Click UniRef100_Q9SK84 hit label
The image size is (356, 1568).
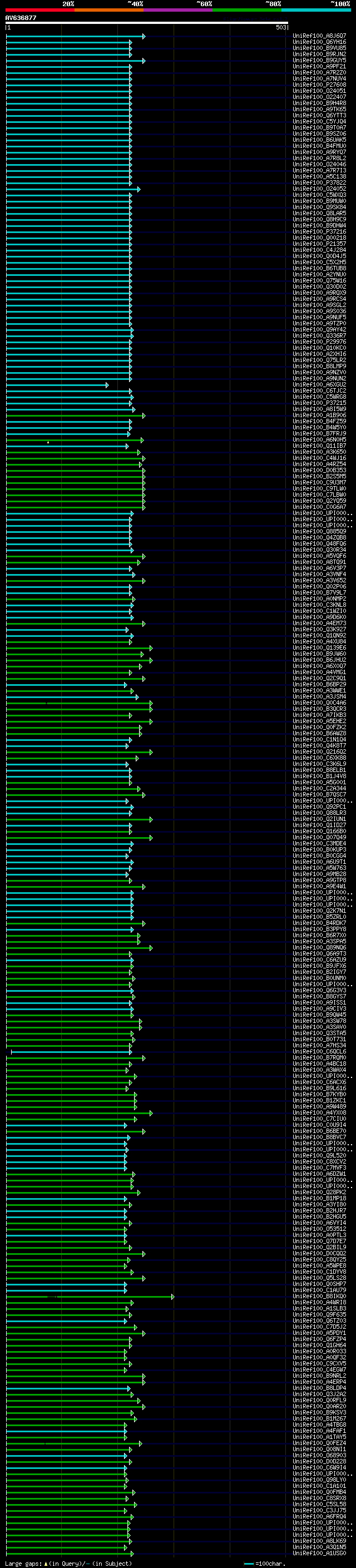(x=319, y=207)
